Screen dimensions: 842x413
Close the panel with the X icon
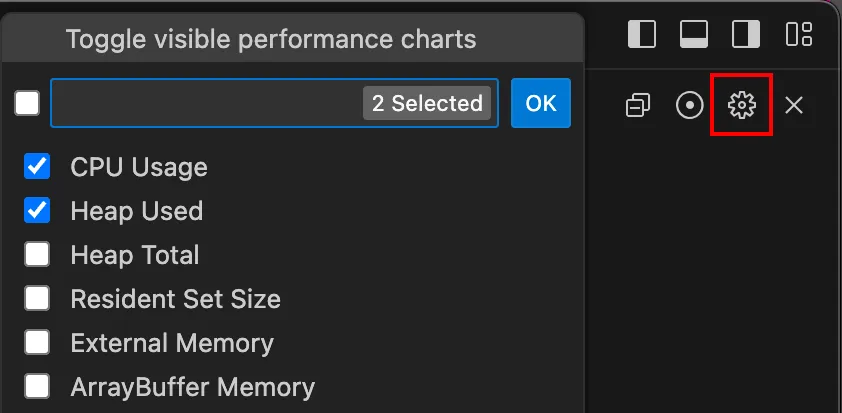[x=794, y=105]
